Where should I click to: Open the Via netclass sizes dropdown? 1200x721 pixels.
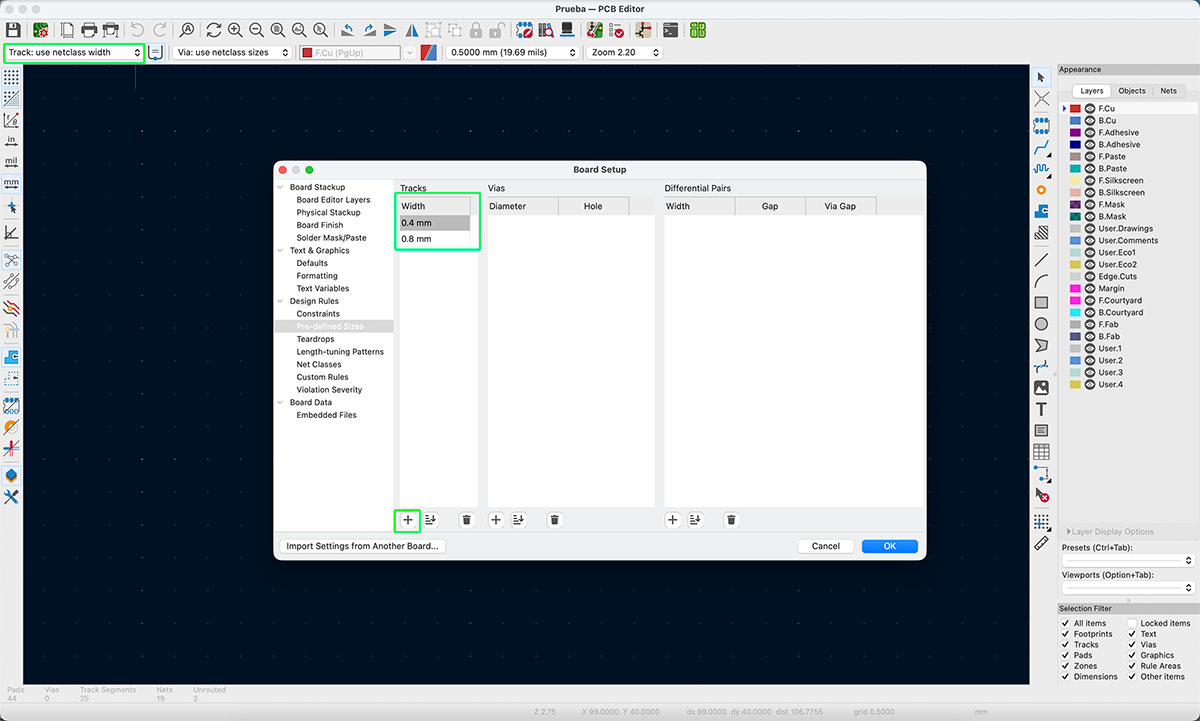[x=232, y=52]
